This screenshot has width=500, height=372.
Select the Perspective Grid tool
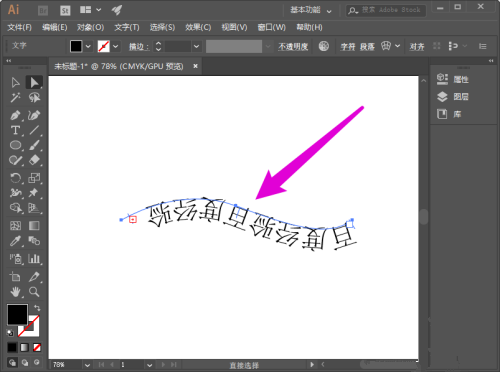(x=34, y=208)
